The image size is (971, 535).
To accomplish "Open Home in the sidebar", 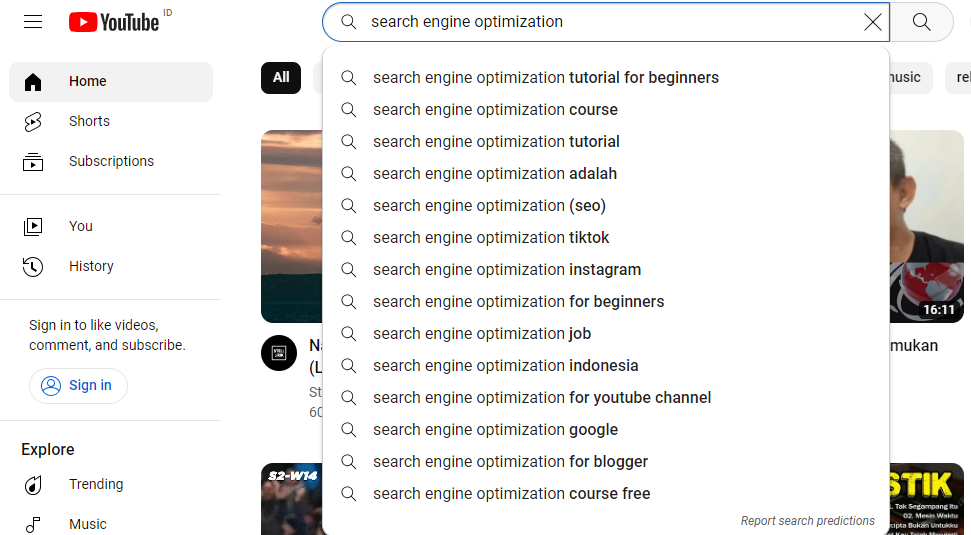I will click(x=111, y=81).
